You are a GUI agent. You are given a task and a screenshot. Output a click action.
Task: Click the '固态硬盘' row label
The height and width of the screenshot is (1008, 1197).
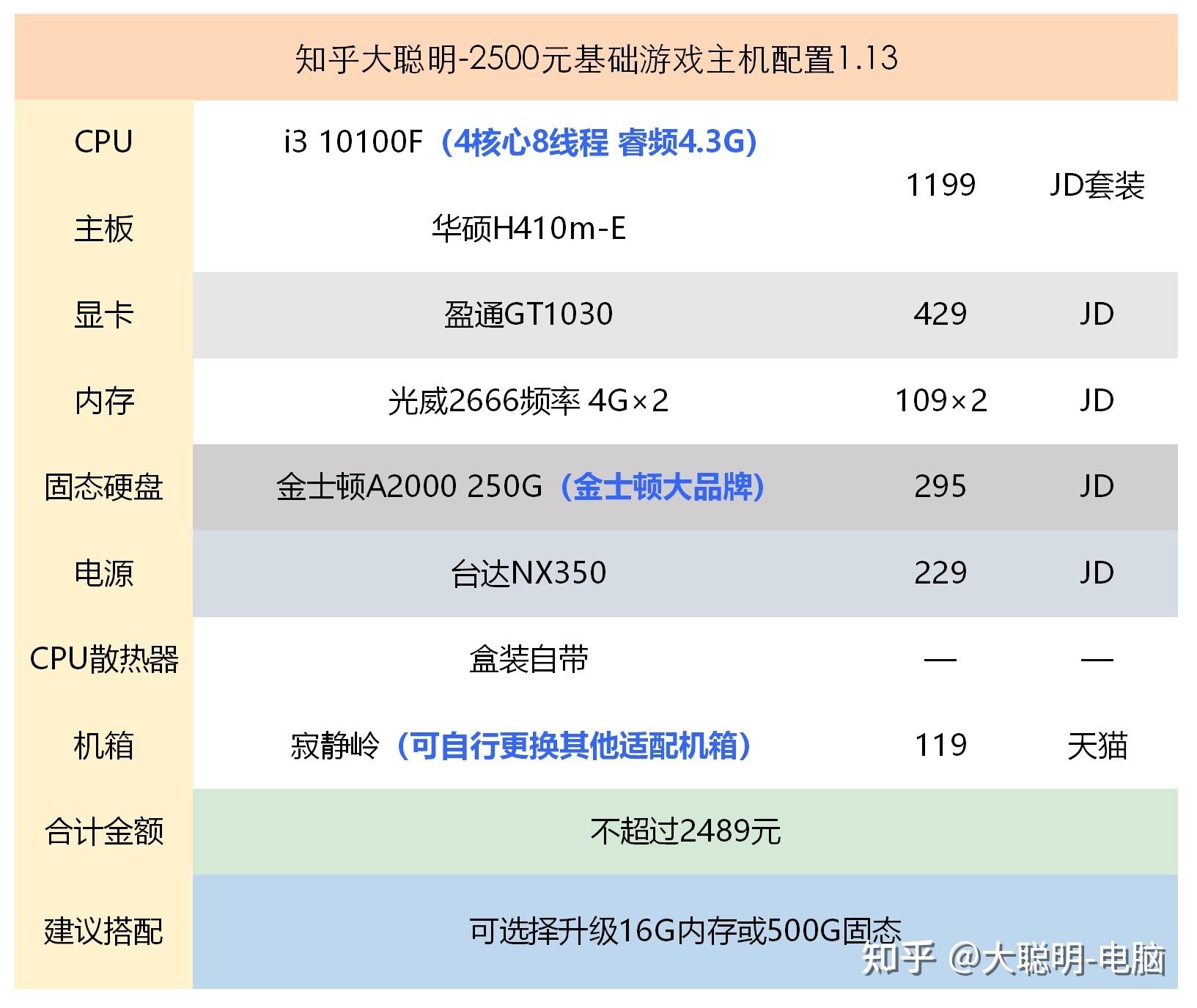103,487
